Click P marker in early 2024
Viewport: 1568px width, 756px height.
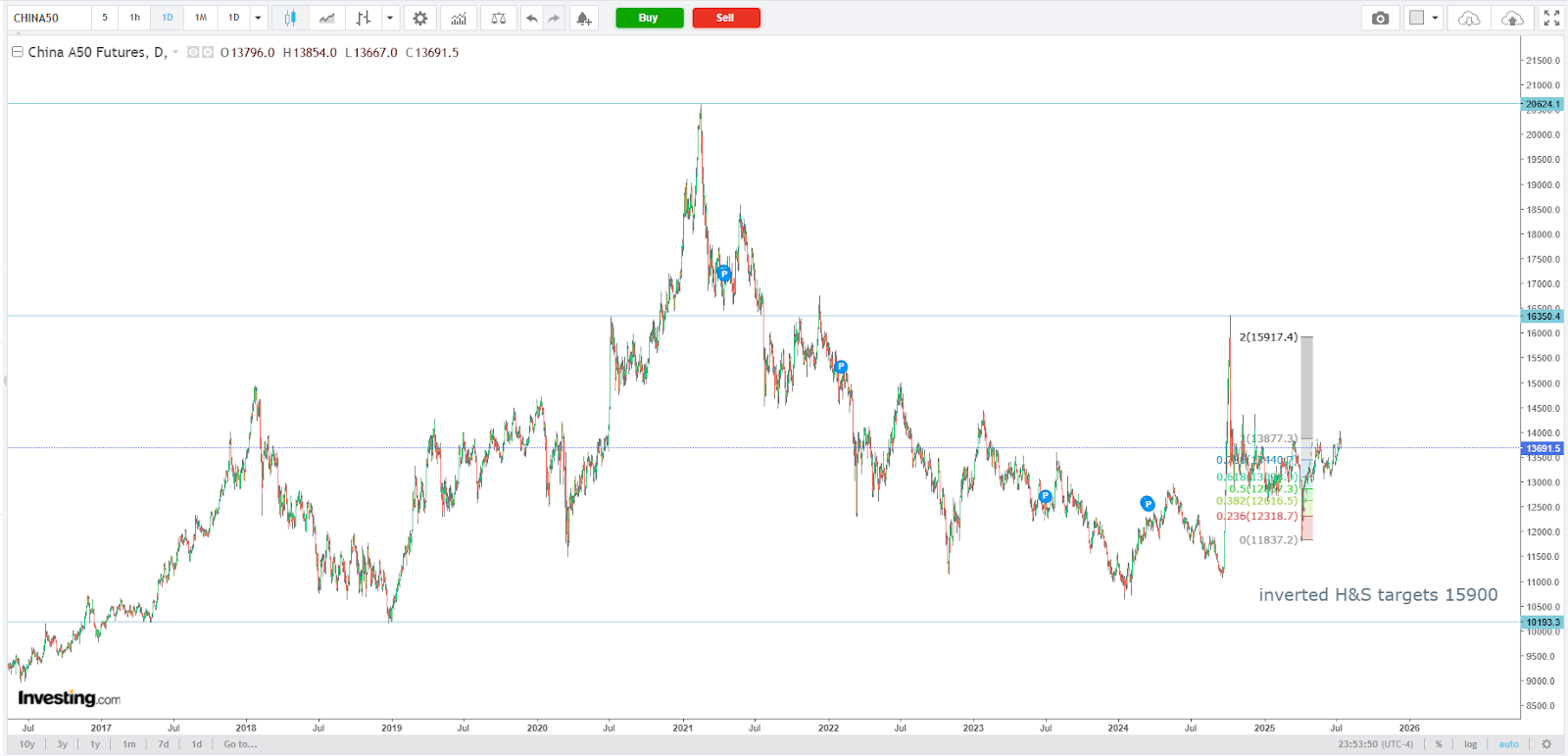[1148, 504]
